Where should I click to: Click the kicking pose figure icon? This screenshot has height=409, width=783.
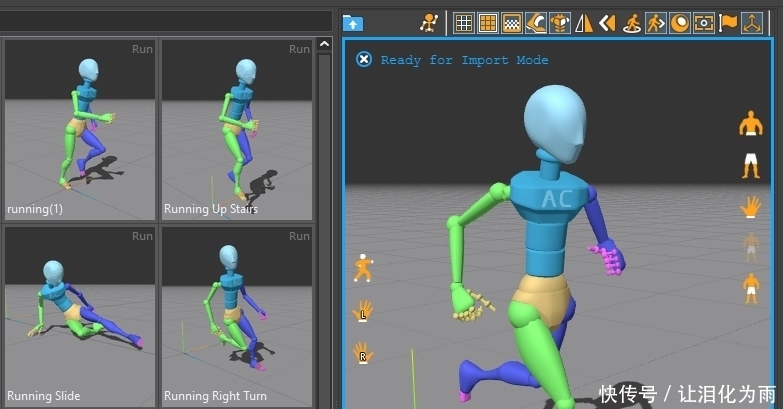[x=363, y=268]
